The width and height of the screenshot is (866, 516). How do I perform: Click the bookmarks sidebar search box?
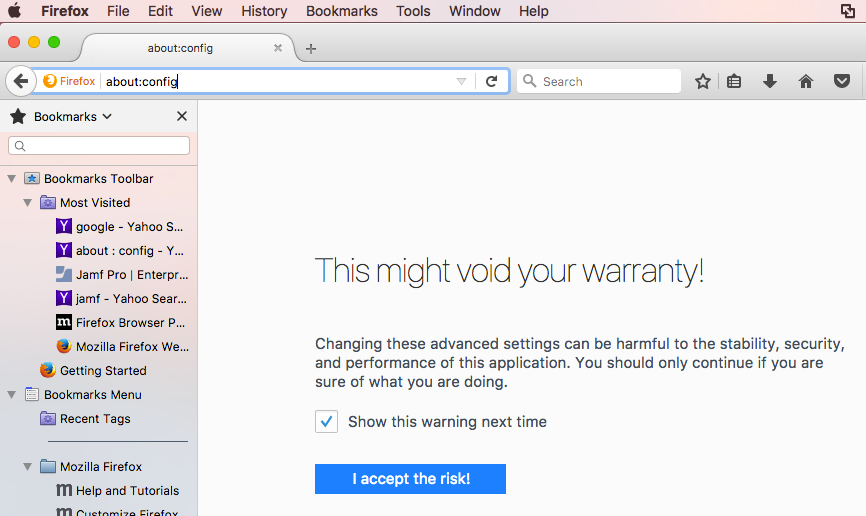[x=99, y=146]
